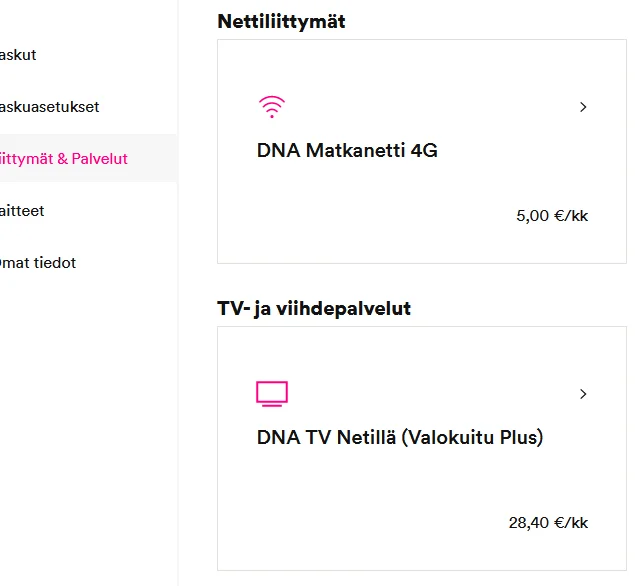This screenshot has width=635, height=586.
Task: Click empty space right of the Wi-Fi icon
Action: [x=420, y=107]
